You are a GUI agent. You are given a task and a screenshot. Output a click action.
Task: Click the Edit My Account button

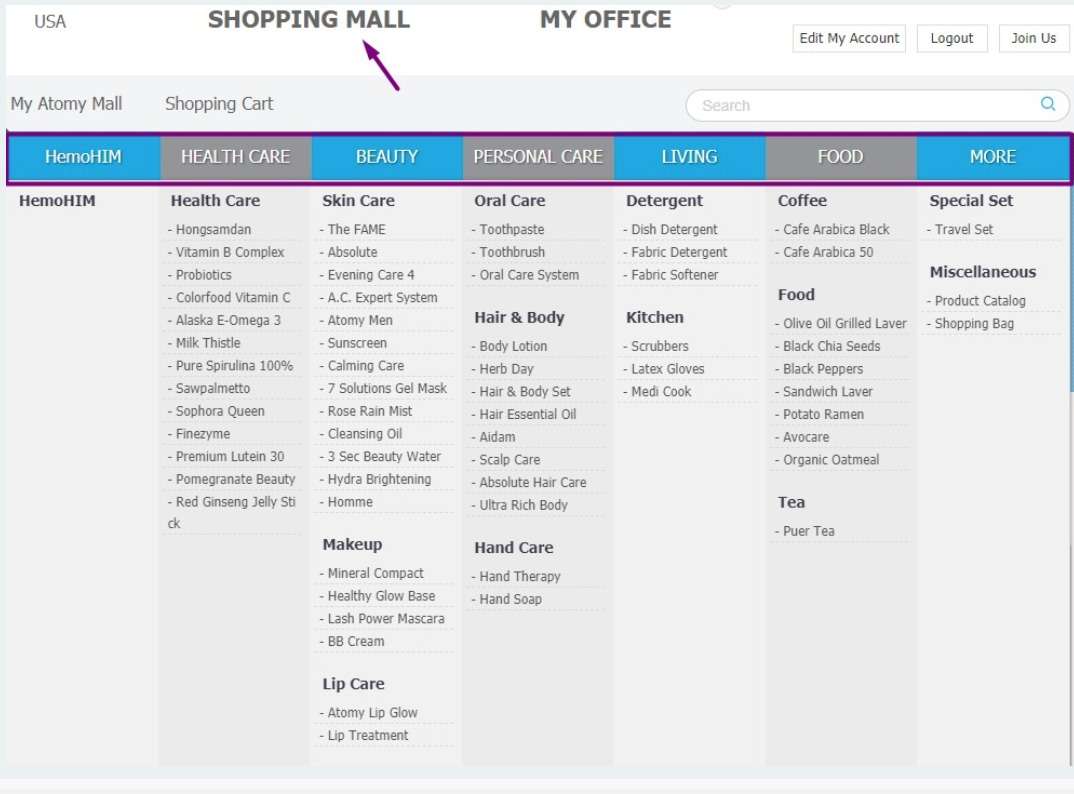(x=849, y=38)
